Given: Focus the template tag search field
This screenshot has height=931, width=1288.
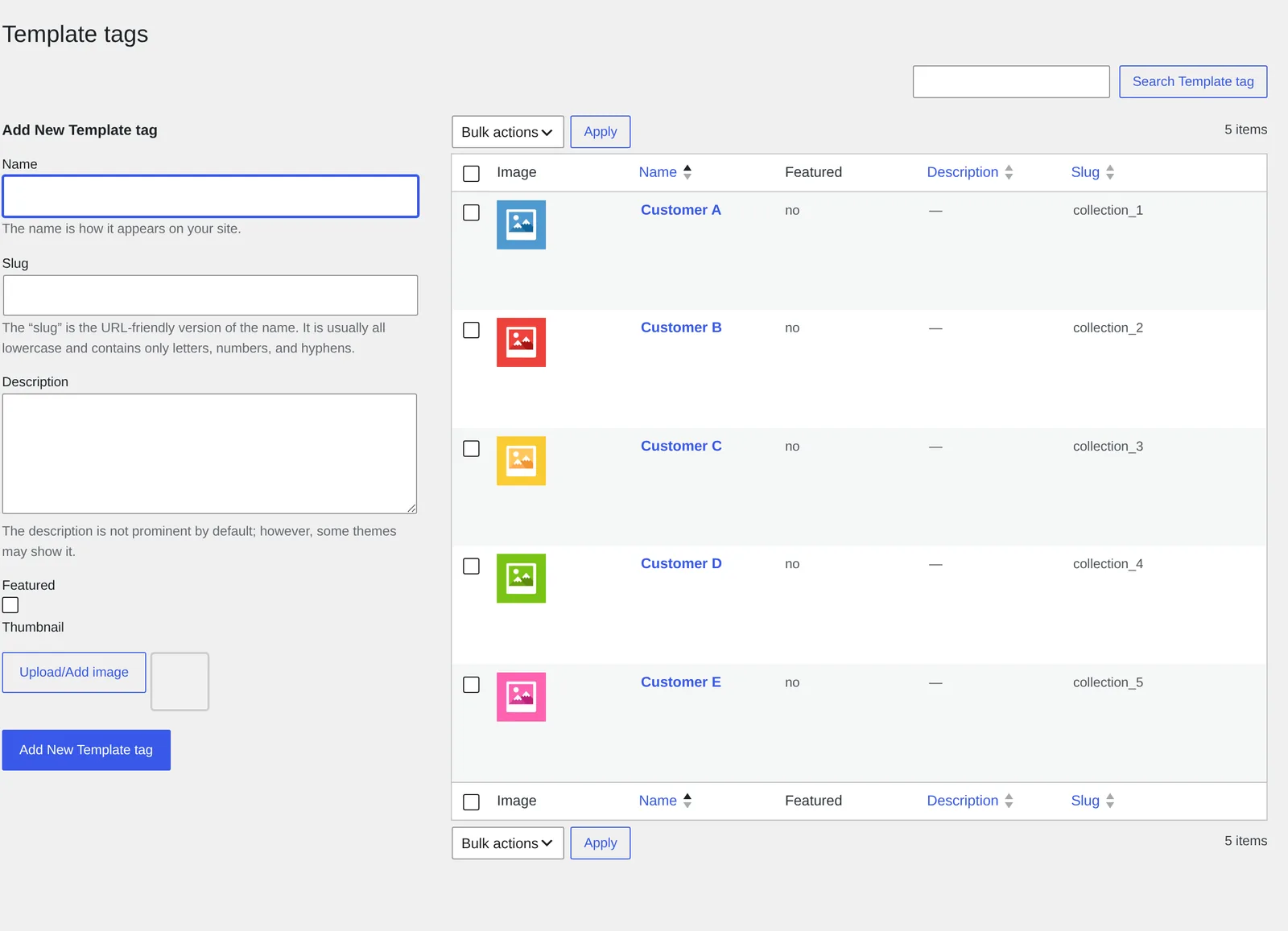Looking at the screenshot, I should coord(1011,81).
